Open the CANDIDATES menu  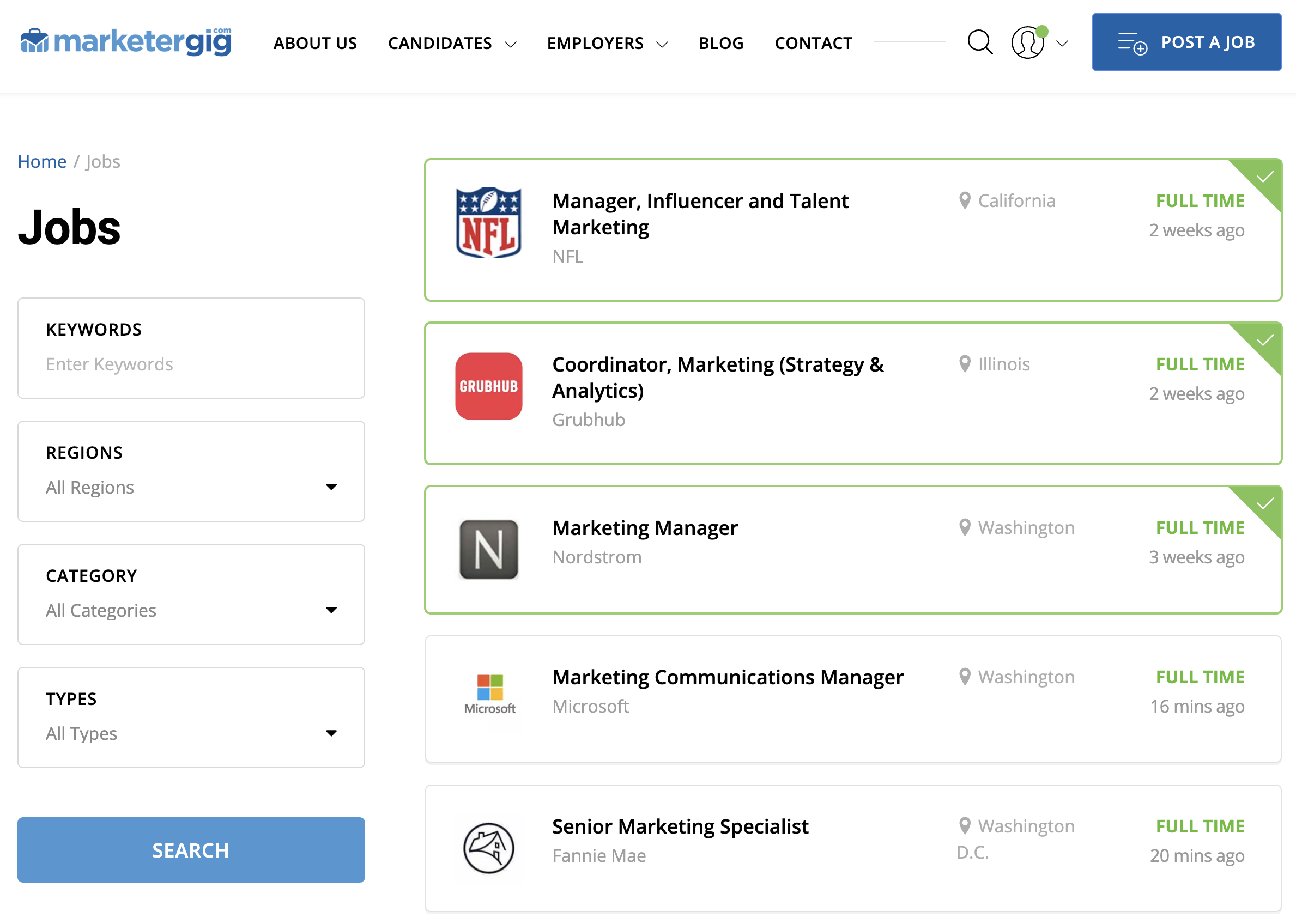440,42
